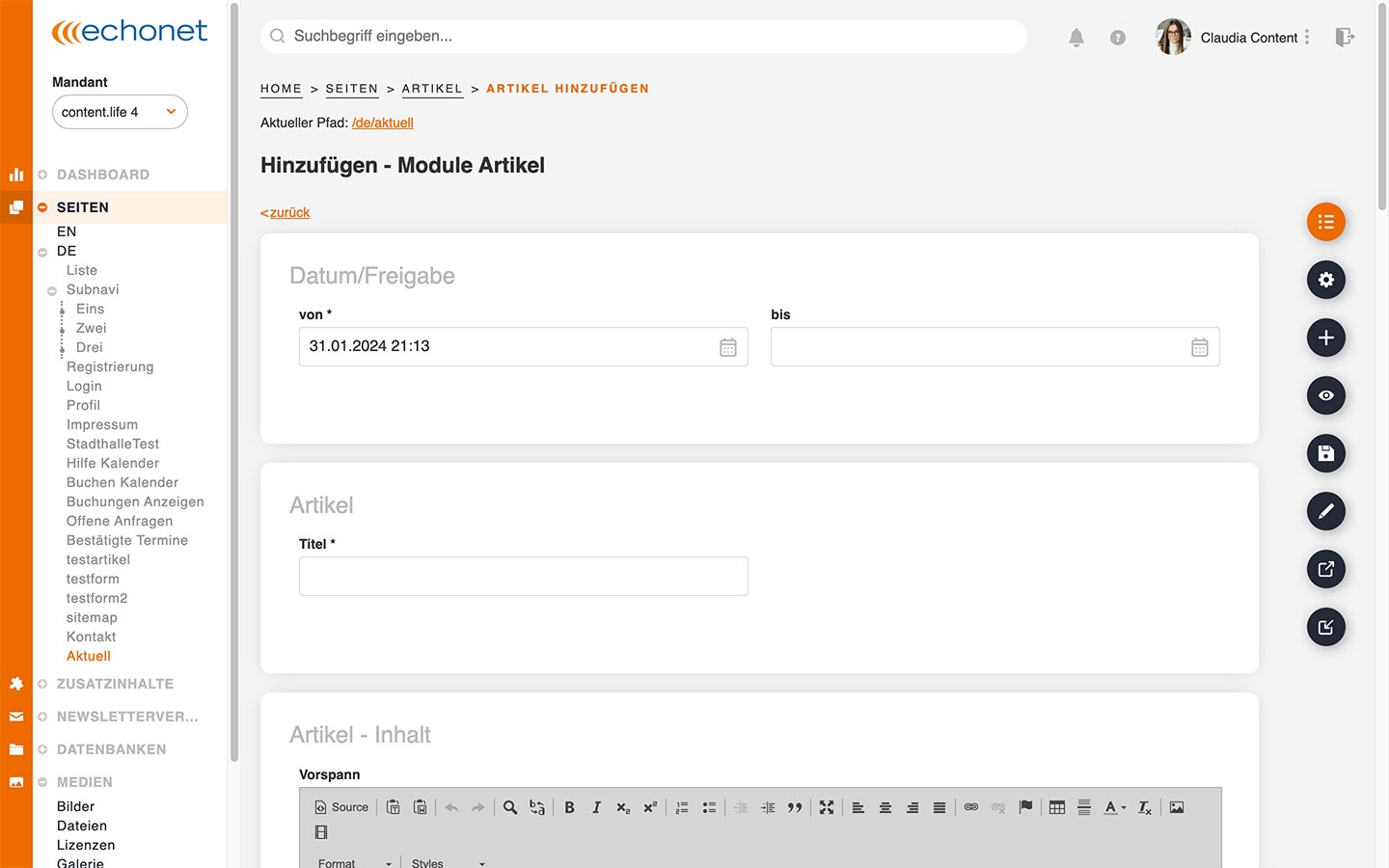Open the Mandant content.life 4 dropdown
This screenshot has width=1389, height=868.
[x=120, y=112]
